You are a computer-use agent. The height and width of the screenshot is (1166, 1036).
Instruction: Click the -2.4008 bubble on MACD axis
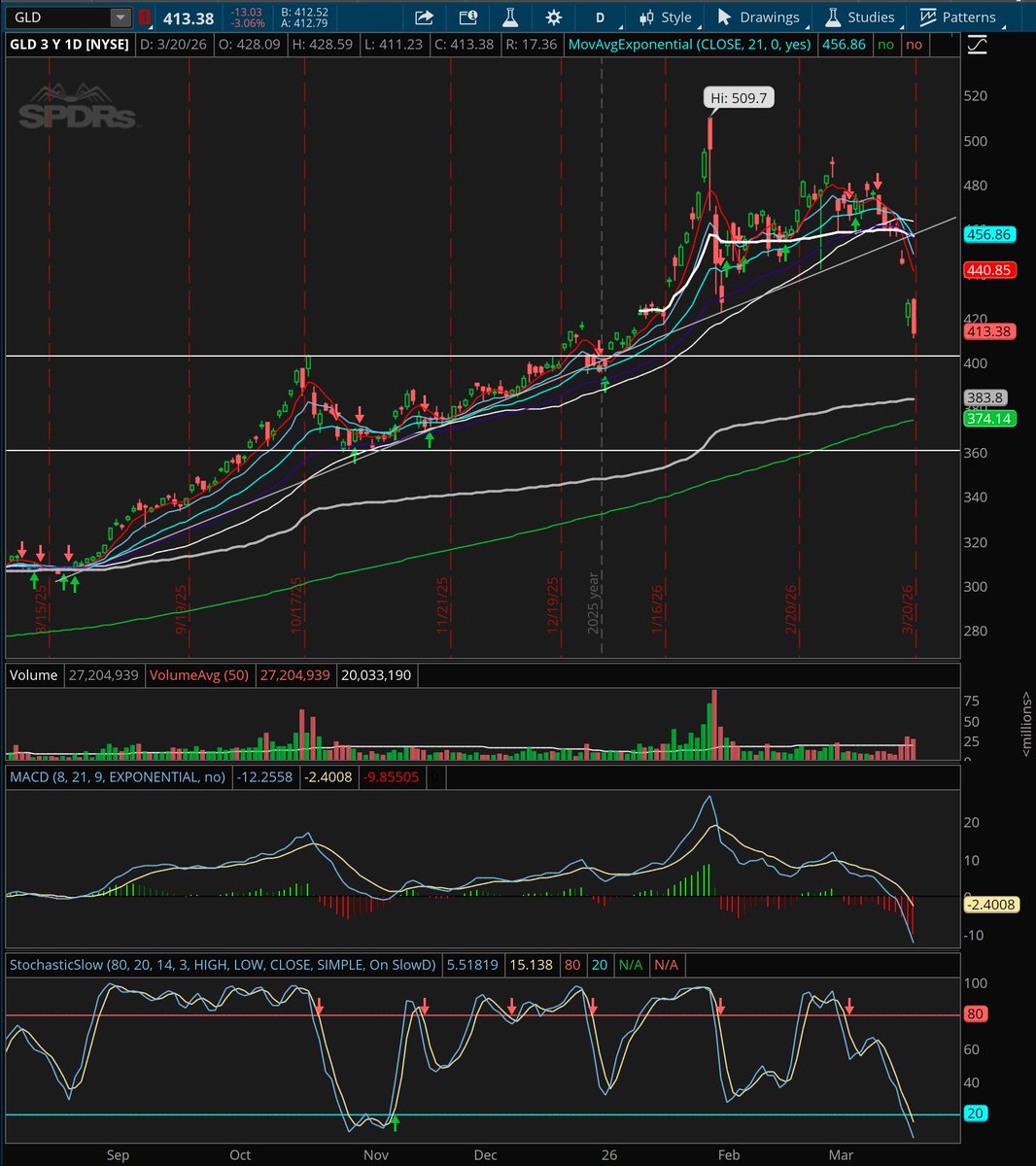[x=989, y=905]
